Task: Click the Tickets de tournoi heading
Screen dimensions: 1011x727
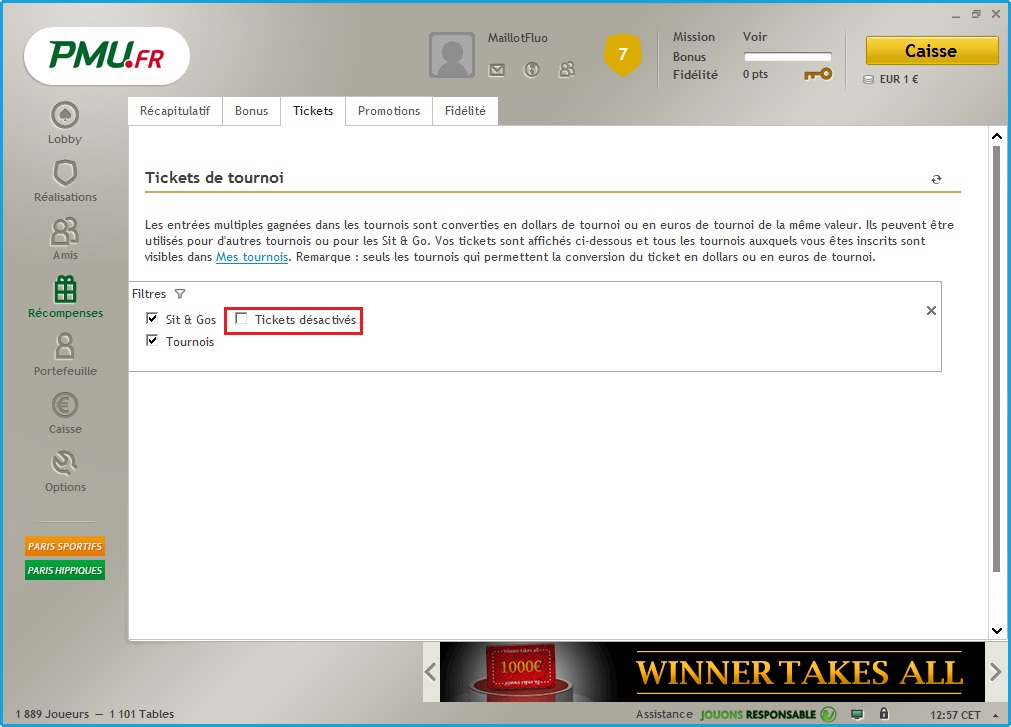Action: [x=214, y=178]
